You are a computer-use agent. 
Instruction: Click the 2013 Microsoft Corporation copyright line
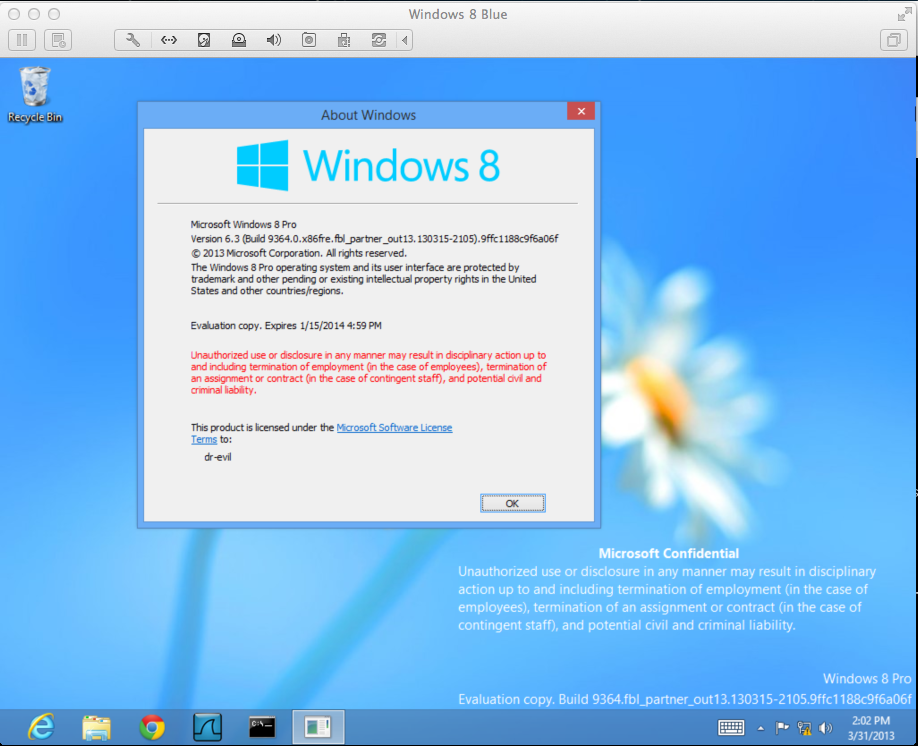(x=299, y=253)
